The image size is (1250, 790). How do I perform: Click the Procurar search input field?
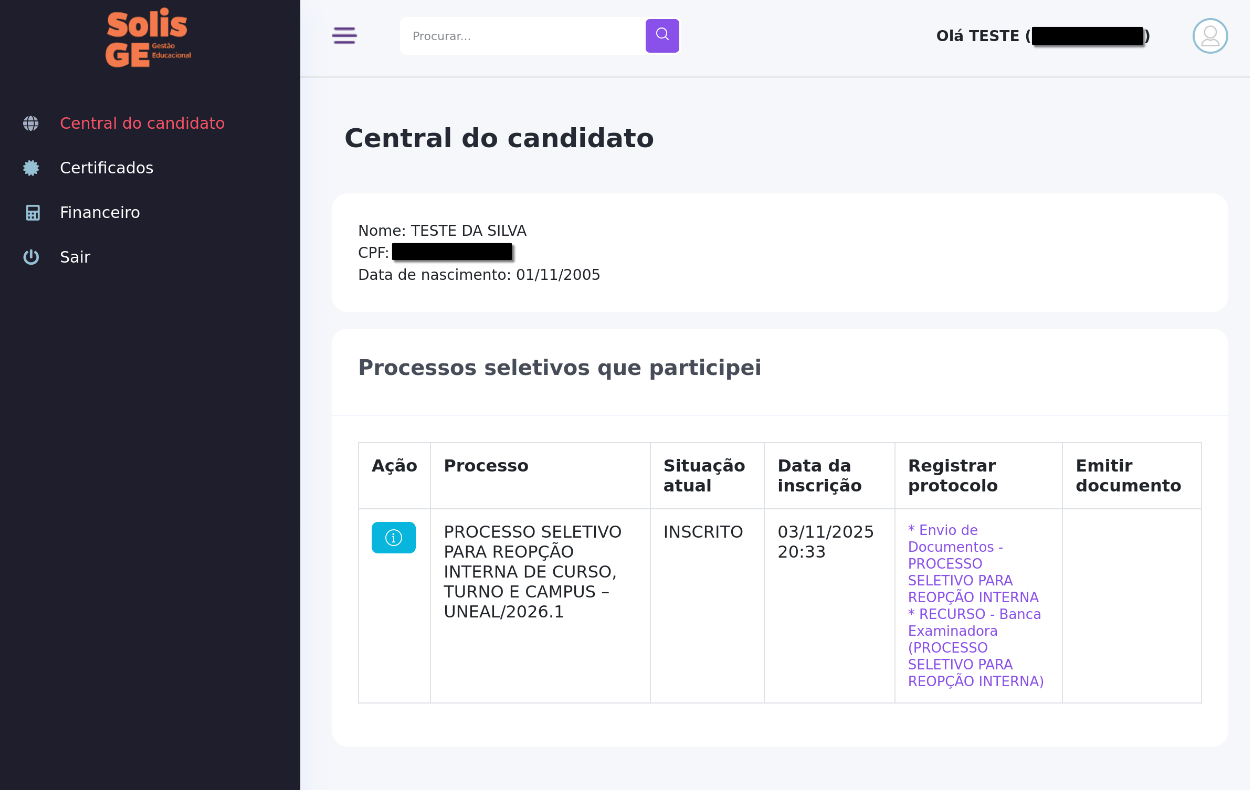tap(520, 35)
